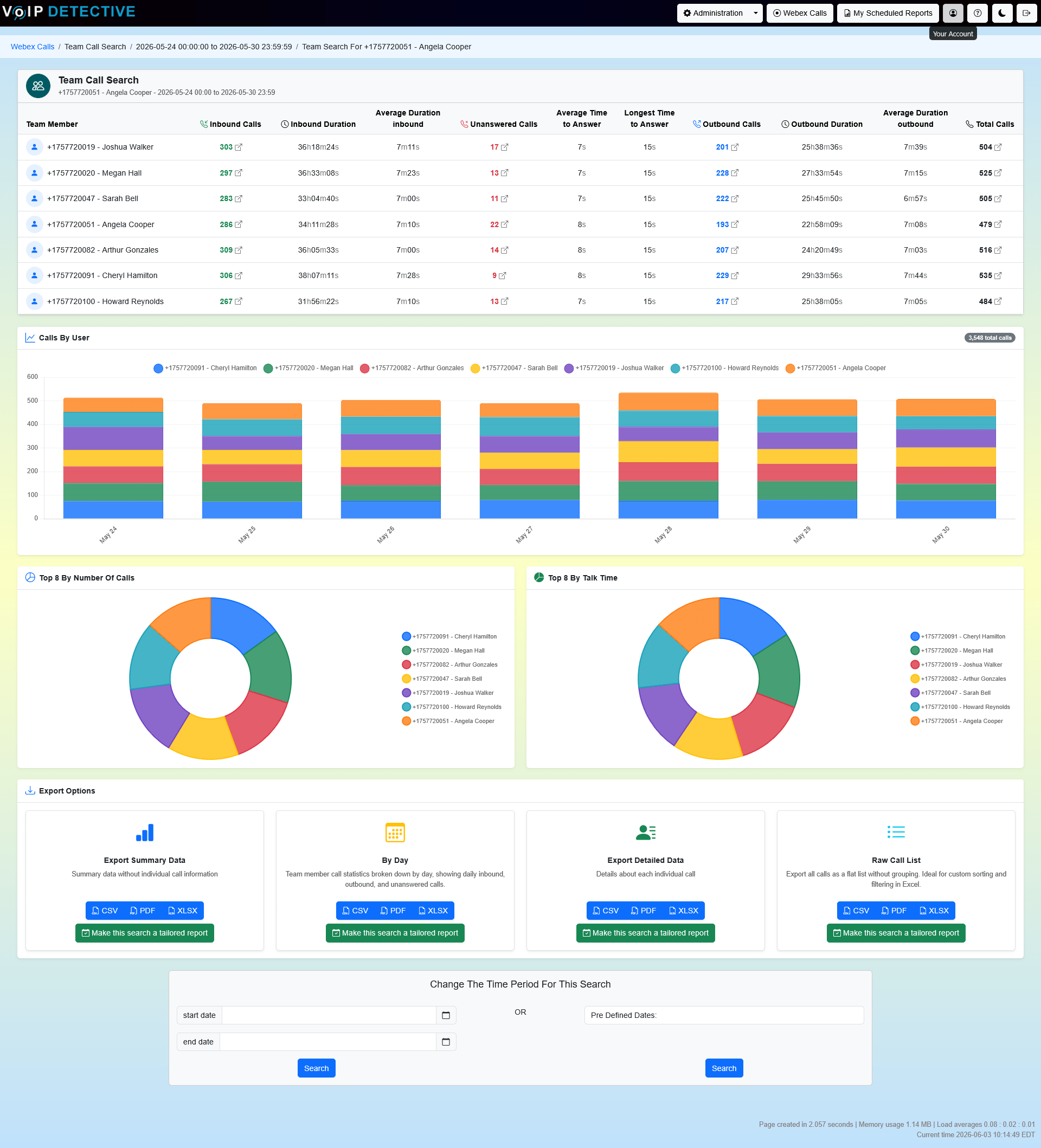Click the end date input field
This screenshot has width=1041, height=1148.
click(x=327, y=1042)
